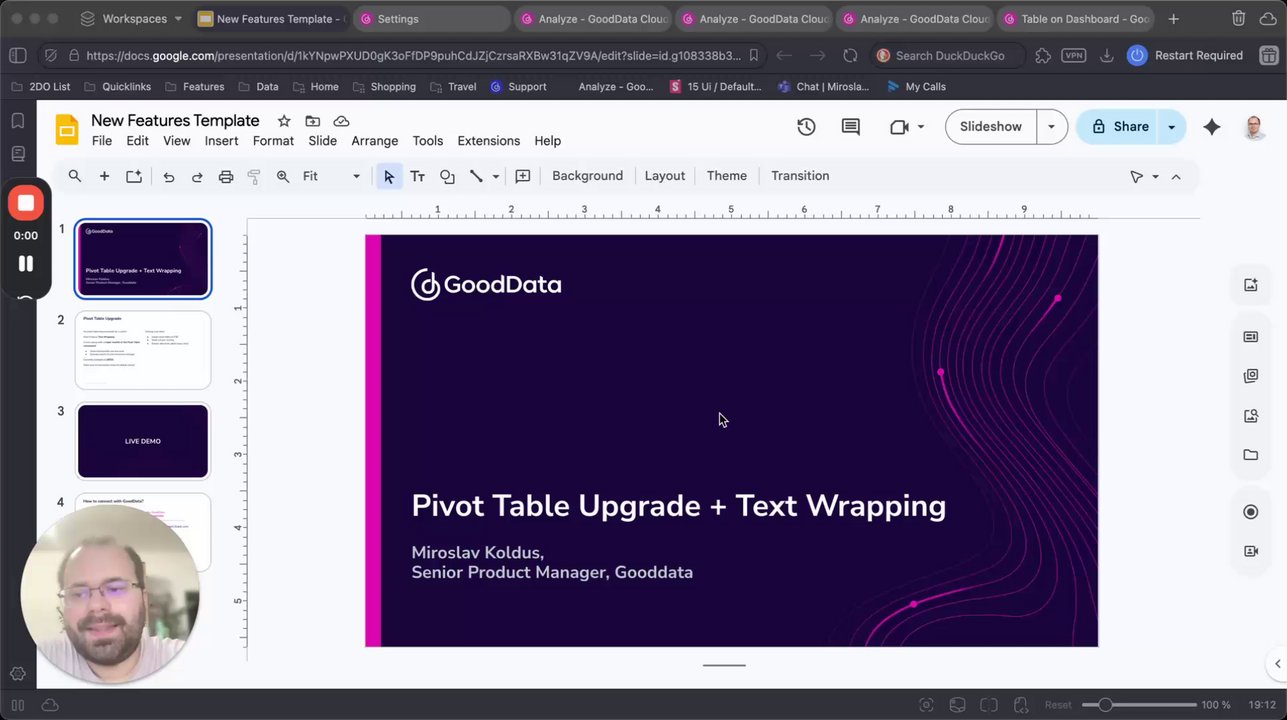The width and height of the screenshot is (1287, 720).
Task: Switch to the Settings browser tab
Action: [431, 19]
